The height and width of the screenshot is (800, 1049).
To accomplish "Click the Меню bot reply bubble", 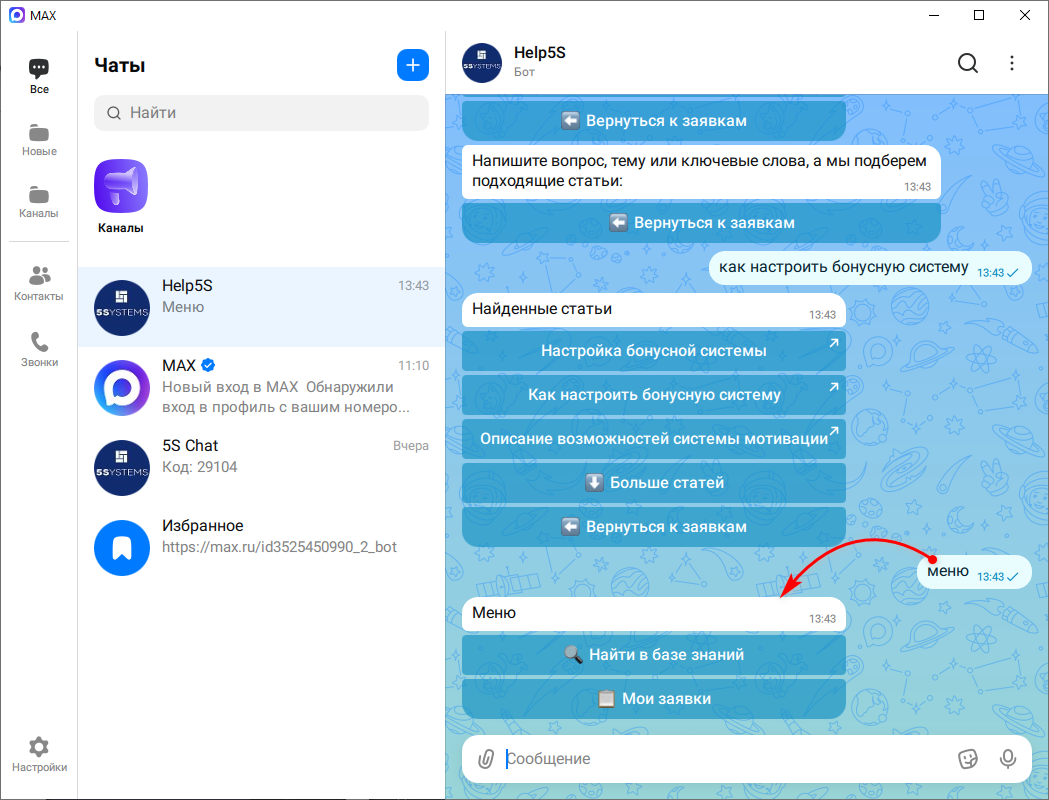I will point(654,614).
